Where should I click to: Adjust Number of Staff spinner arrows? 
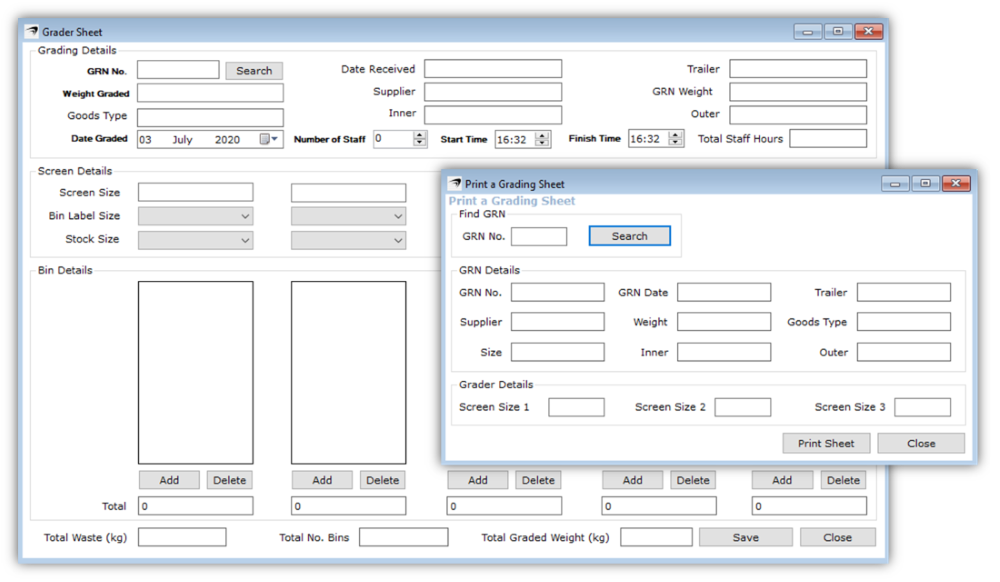coord(420,138)
